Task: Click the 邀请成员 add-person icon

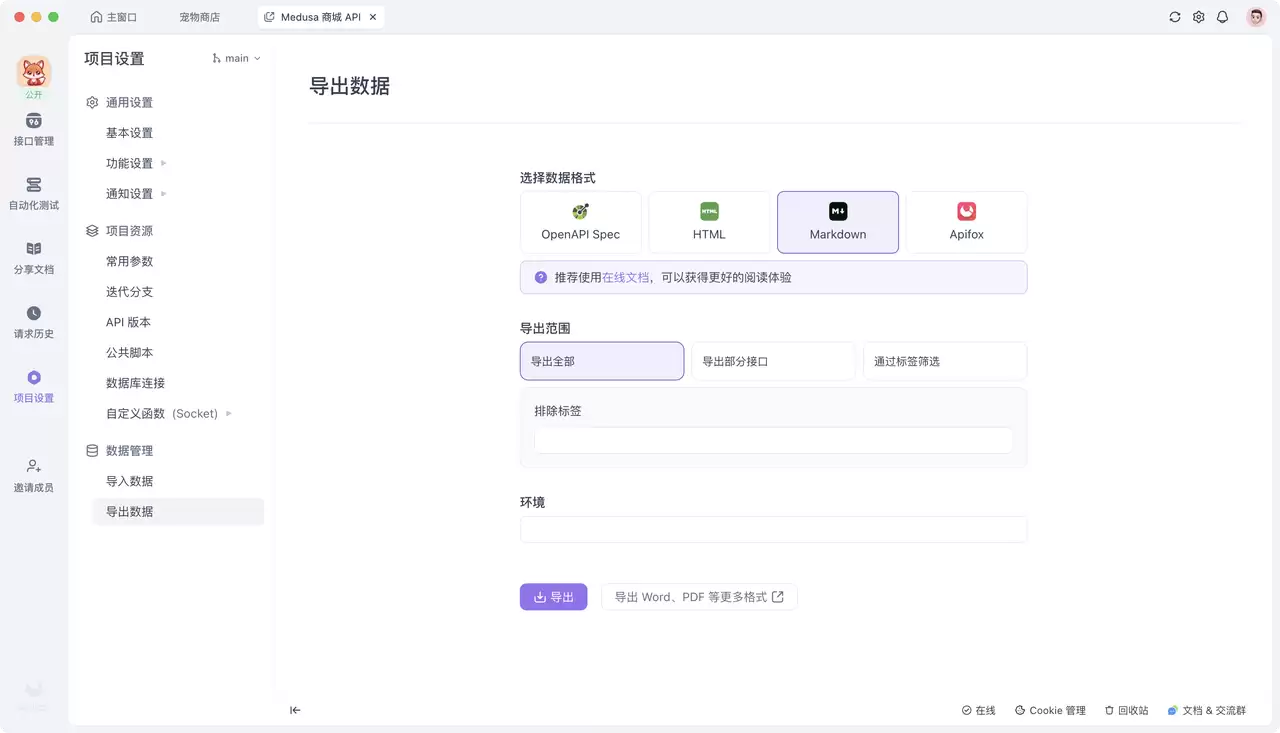Action: (x=34, y=466)
